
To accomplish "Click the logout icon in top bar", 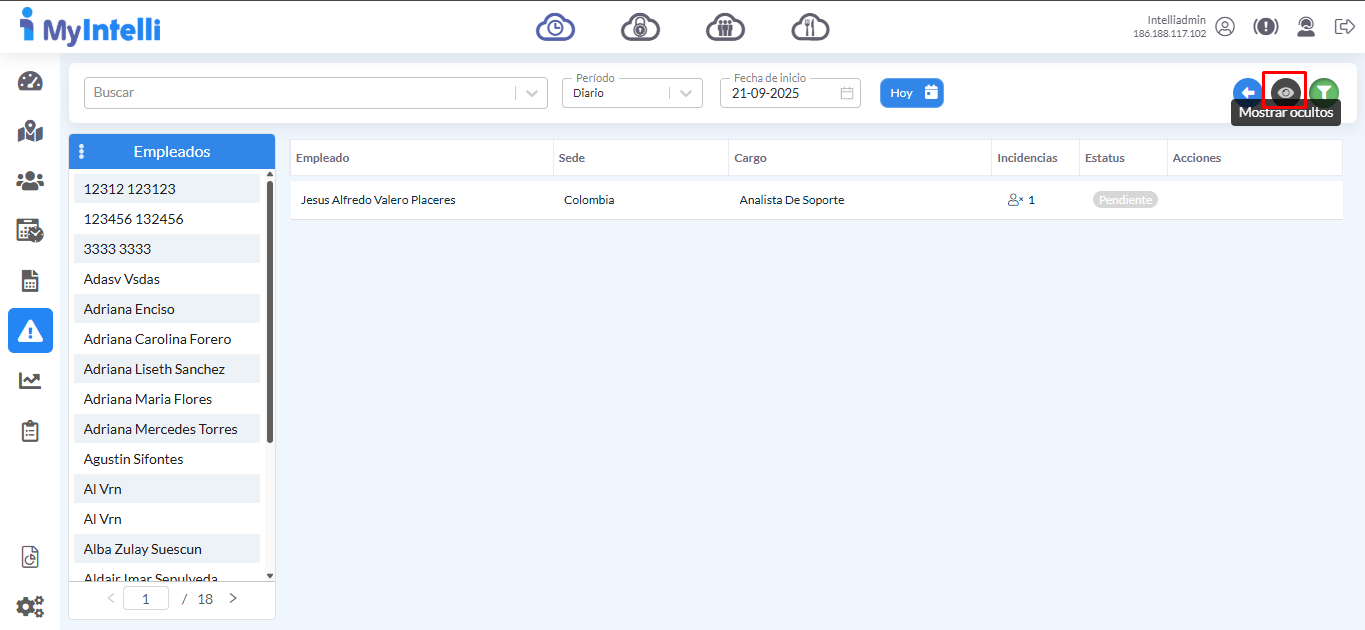I will [x=1344, y=27].
